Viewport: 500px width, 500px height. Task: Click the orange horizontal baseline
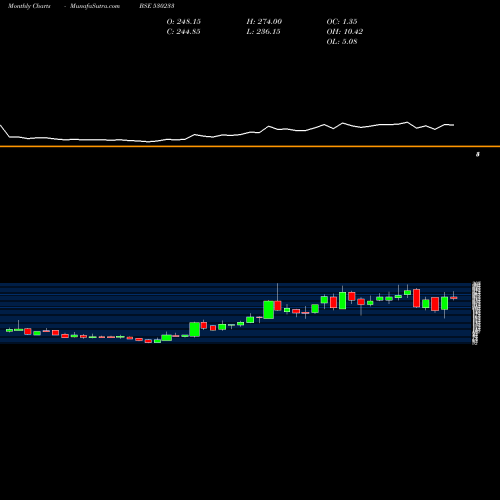pyautogui.click(x=250, y=146)
